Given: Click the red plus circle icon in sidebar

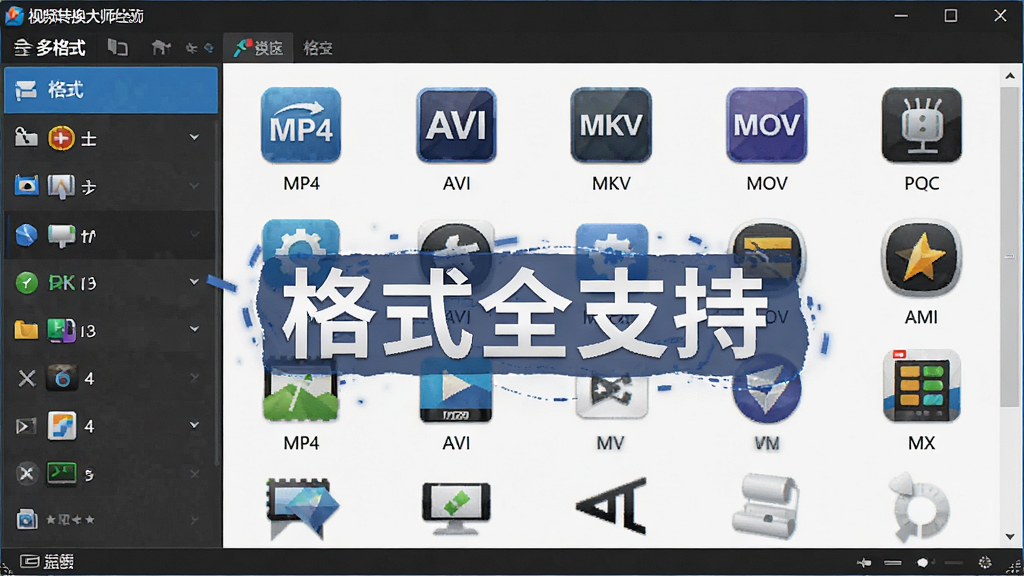Looking at the screenshot, I should pyautogui.click(x=61, y=138).
